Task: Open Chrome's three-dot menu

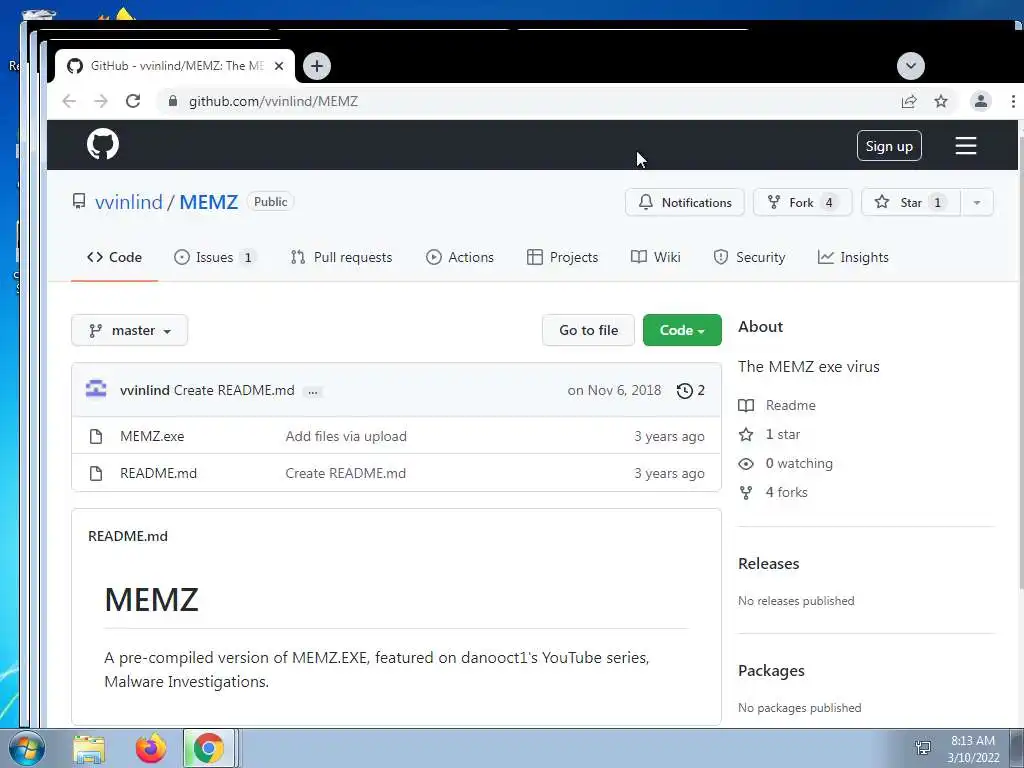Action: 1013,101
